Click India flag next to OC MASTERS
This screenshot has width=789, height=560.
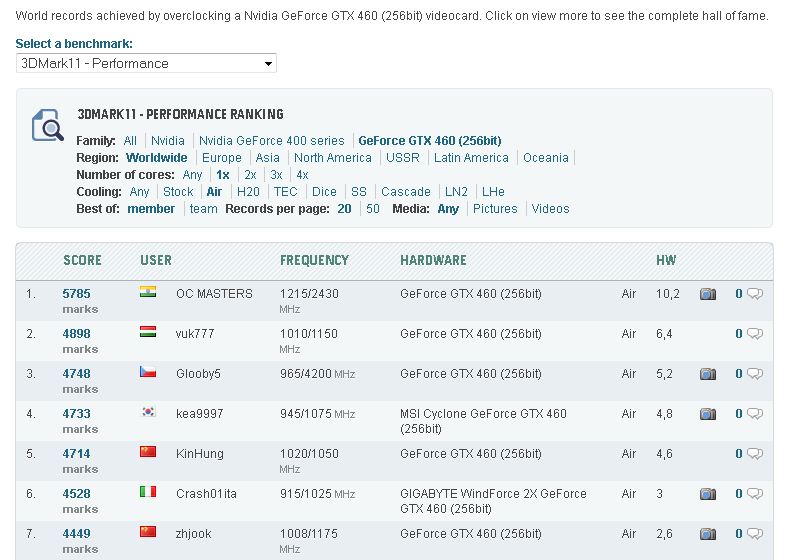148,292
